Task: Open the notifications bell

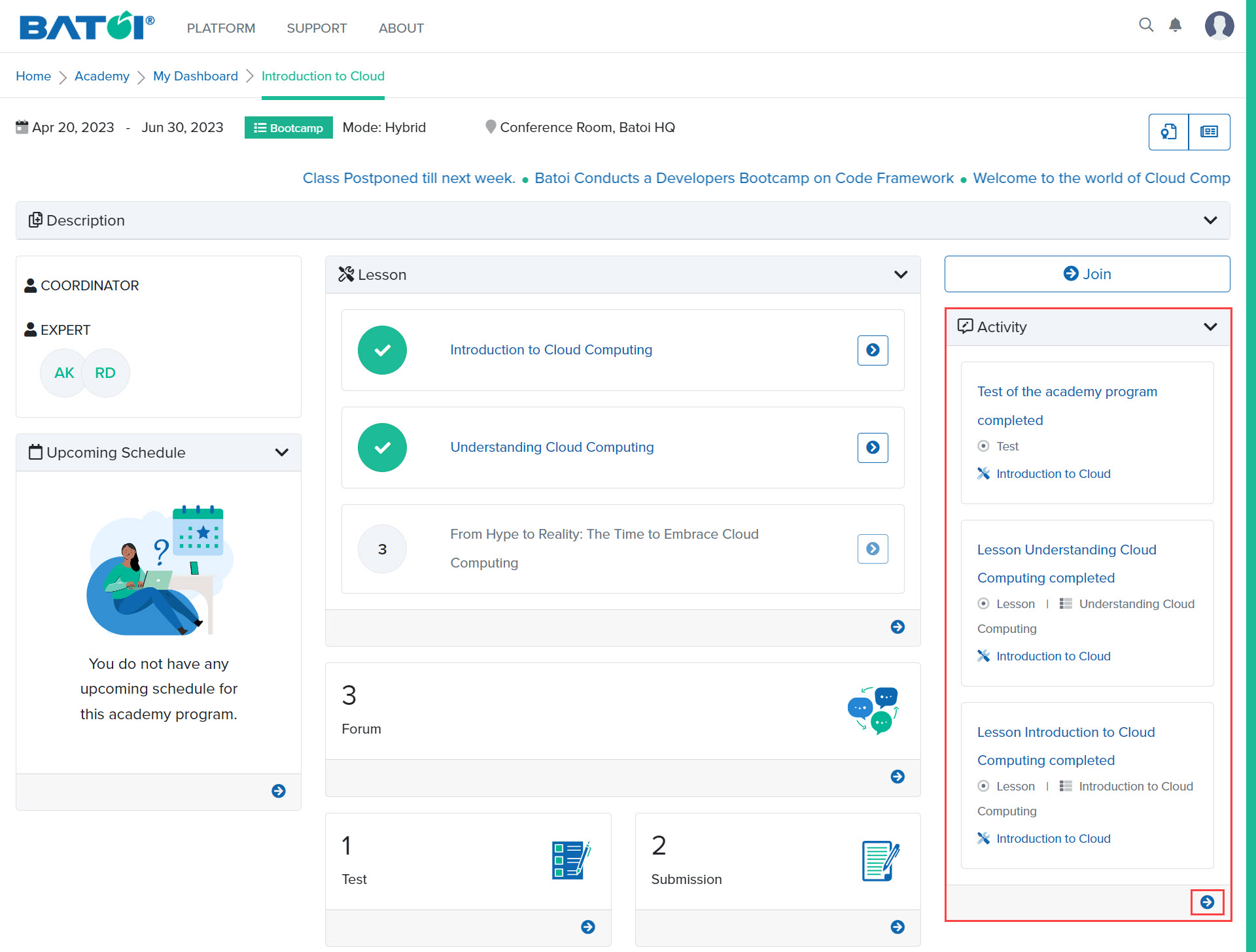Action: click(1176, 25)
